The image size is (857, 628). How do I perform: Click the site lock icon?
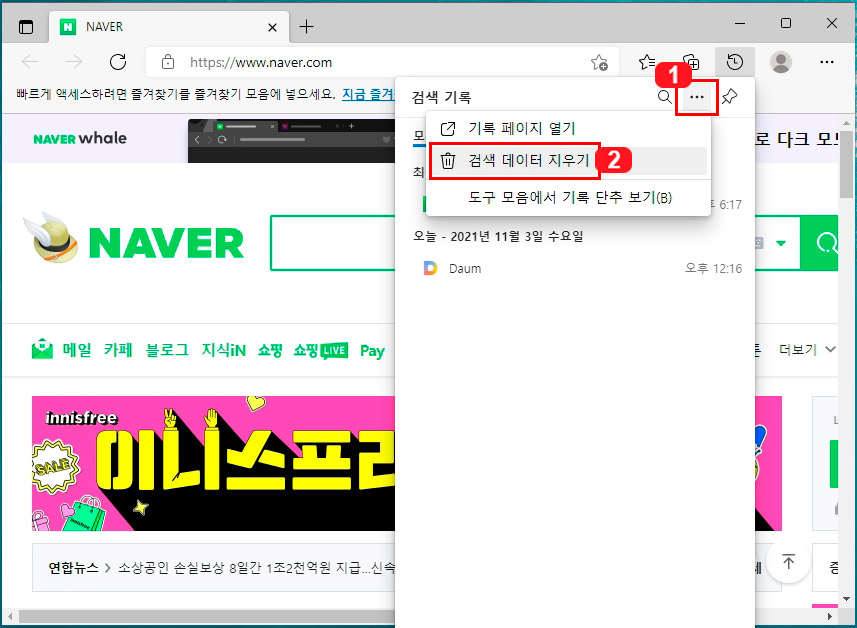(168, 62)
